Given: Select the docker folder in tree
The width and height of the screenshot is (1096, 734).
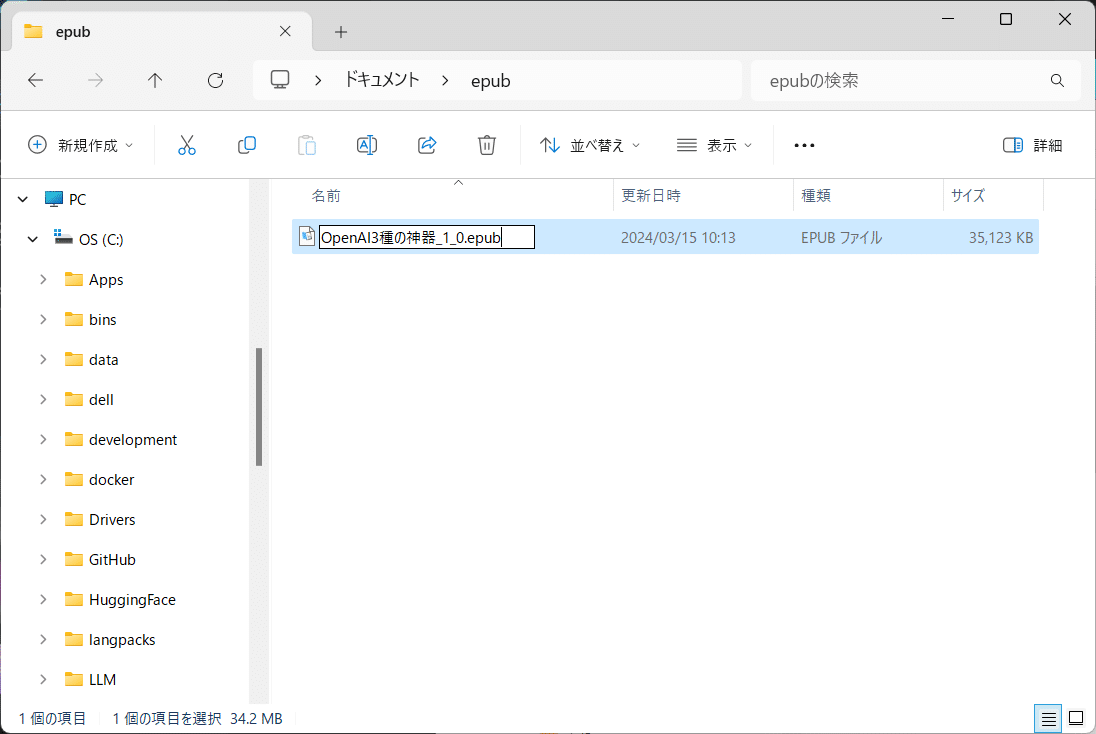Looking at the screenshot, I should [x=99, y=479].
